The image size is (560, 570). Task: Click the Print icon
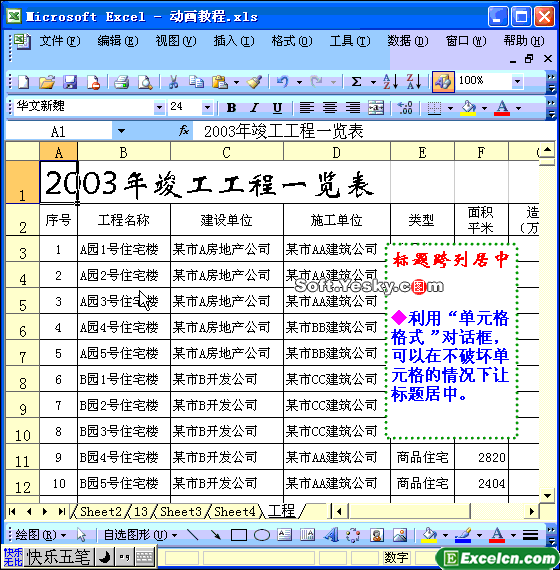121,82
